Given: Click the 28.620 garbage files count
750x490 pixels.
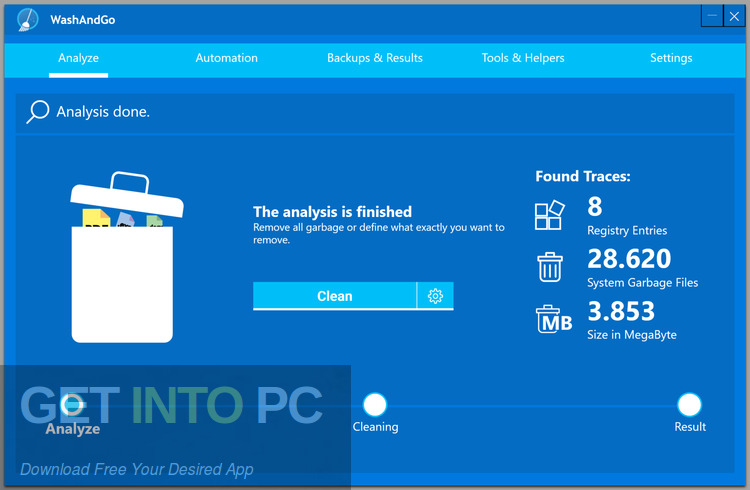Looking at the screenshot, I should (629, 259).
